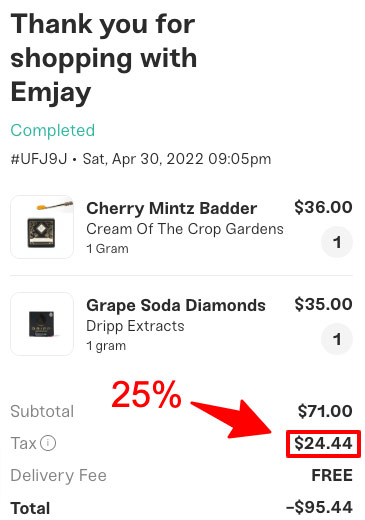Click the Tax info icon
365x520 pixels.
click(48, 443)
